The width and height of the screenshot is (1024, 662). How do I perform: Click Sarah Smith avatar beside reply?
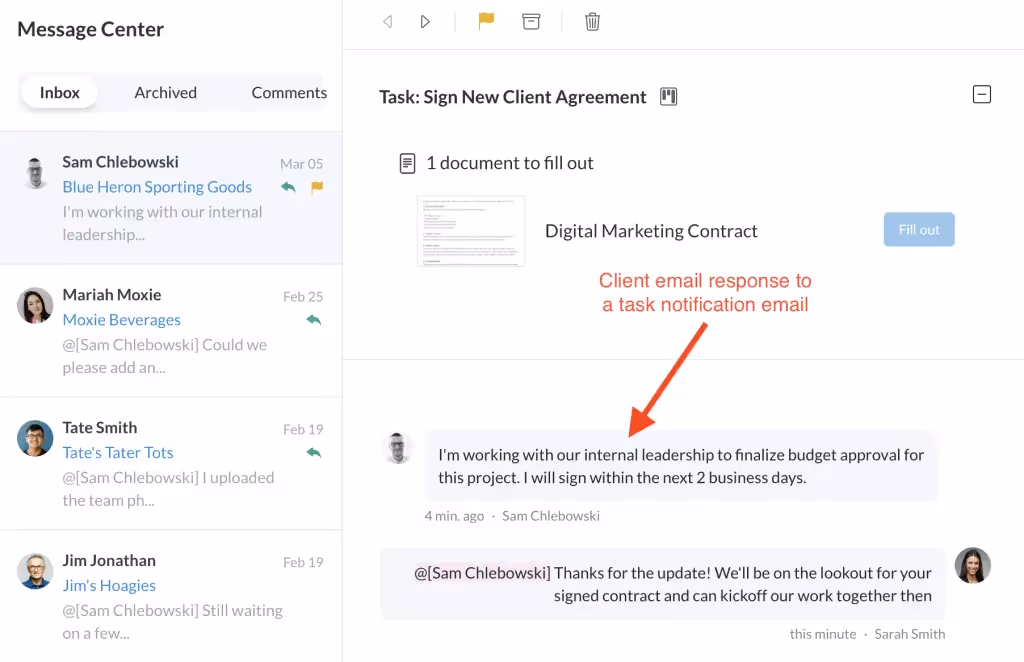point(972,565)
